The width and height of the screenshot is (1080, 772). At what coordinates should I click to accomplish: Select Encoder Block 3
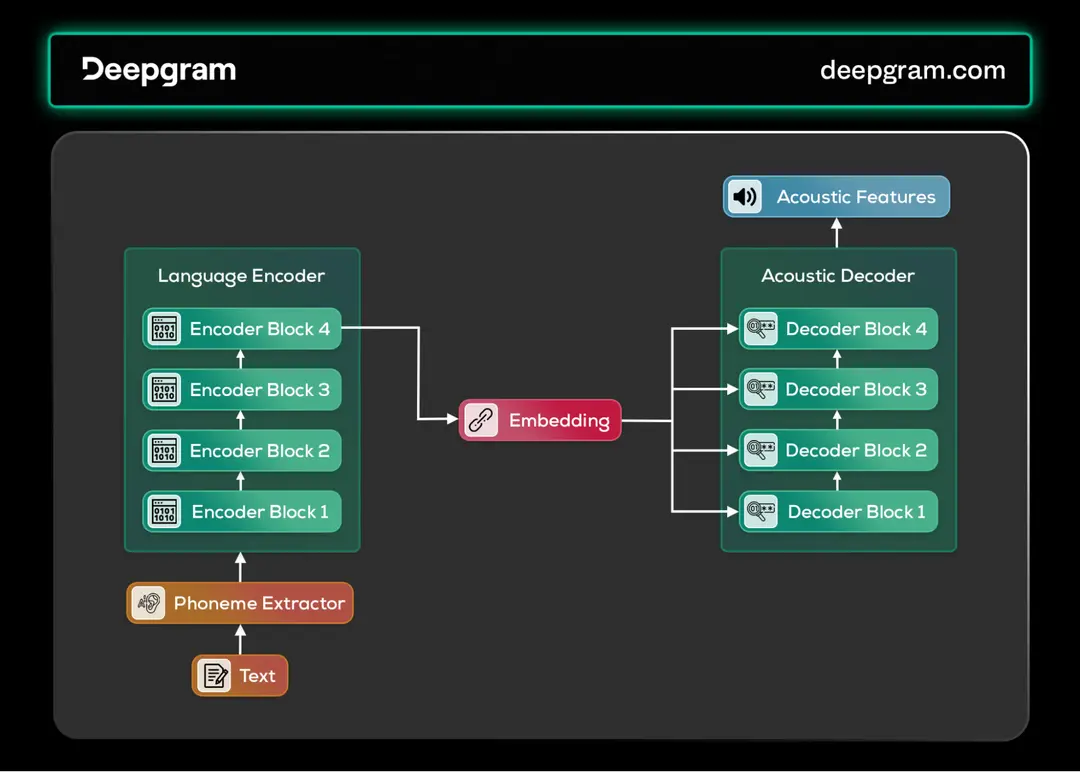click(x=241, y=389)
